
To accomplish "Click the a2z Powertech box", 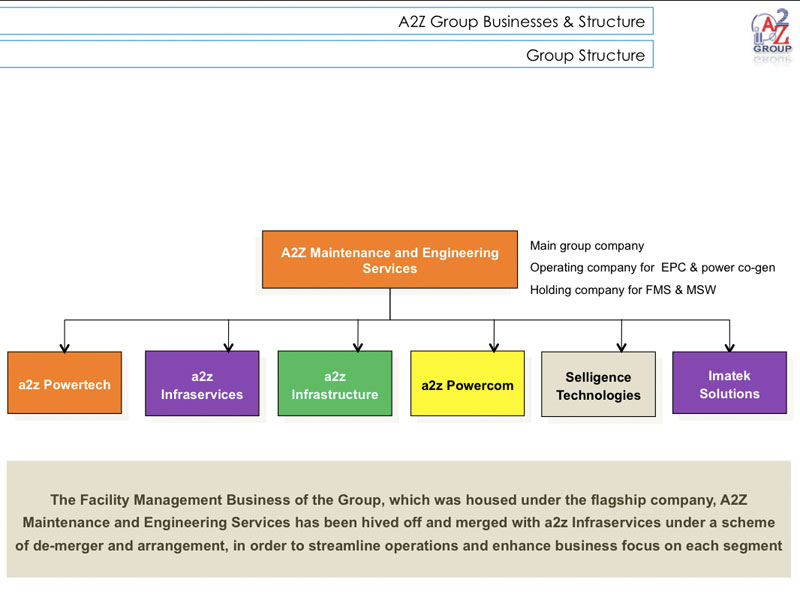I will 65,383.
